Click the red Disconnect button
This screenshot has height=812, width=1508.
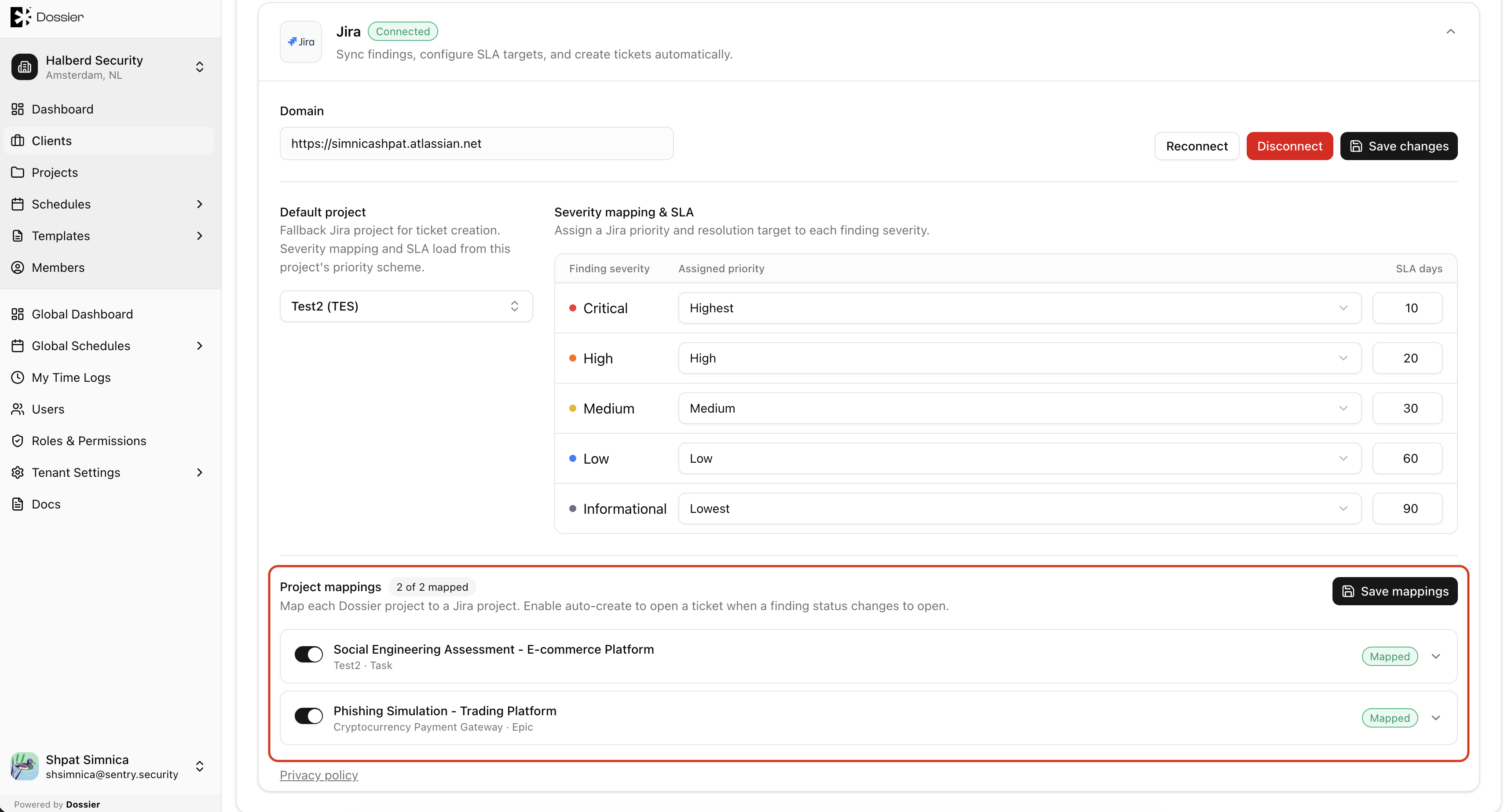click(1290, 146)
